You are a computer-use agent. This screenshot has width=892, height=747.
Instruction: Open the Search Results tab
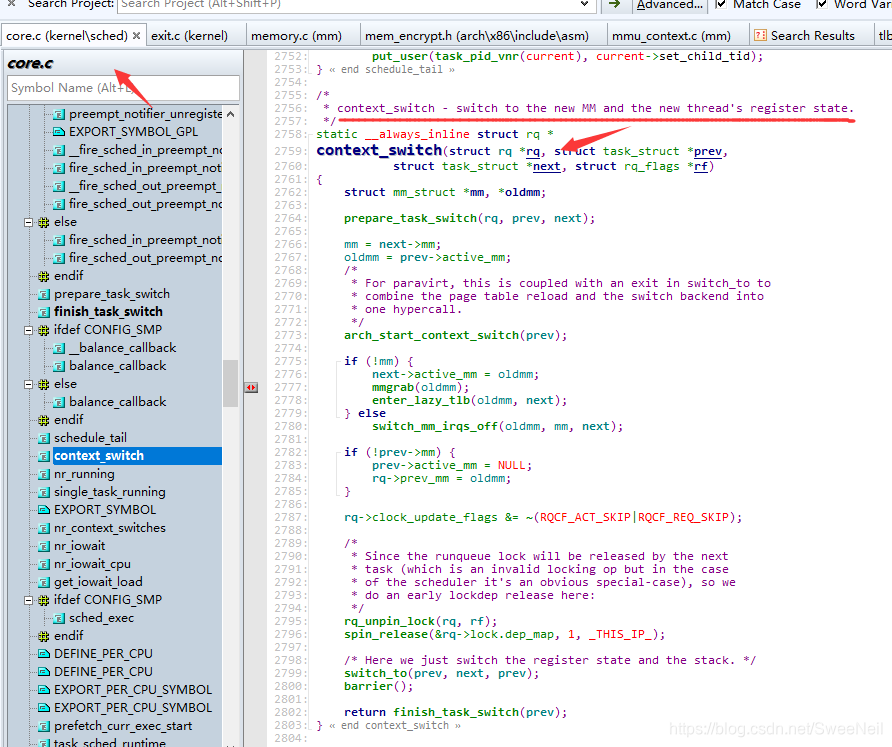point(804,36)
